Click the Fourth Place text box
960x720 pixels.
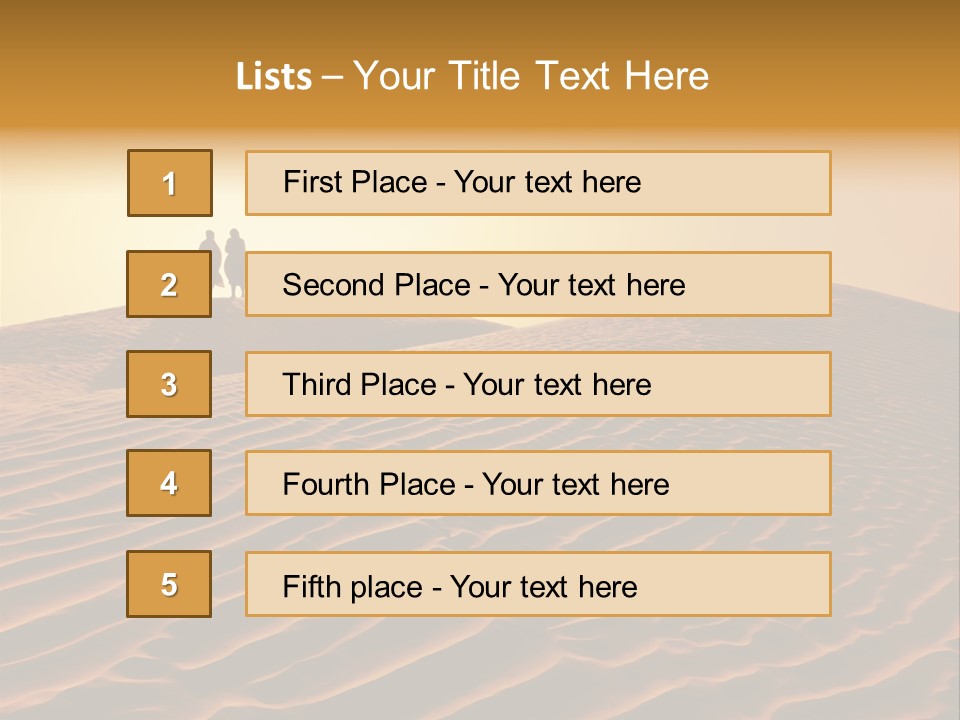click(x=538, y=483)
